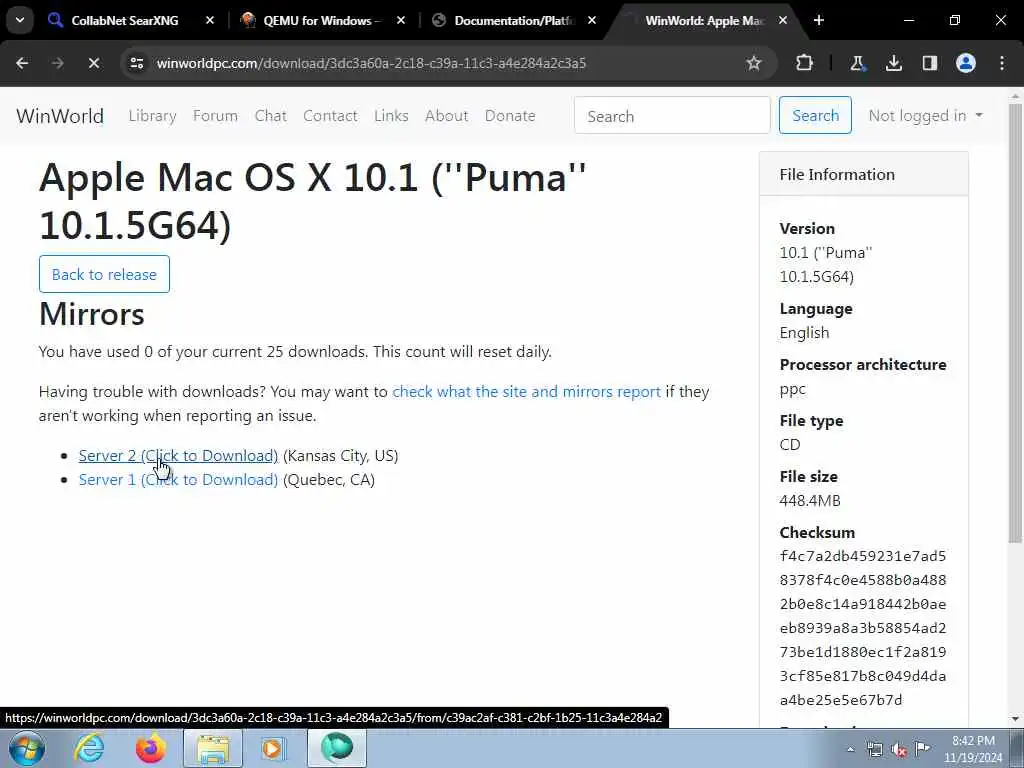Launch Firefox from the taskbar
The image size is (1024, 768).
point(151,748)
